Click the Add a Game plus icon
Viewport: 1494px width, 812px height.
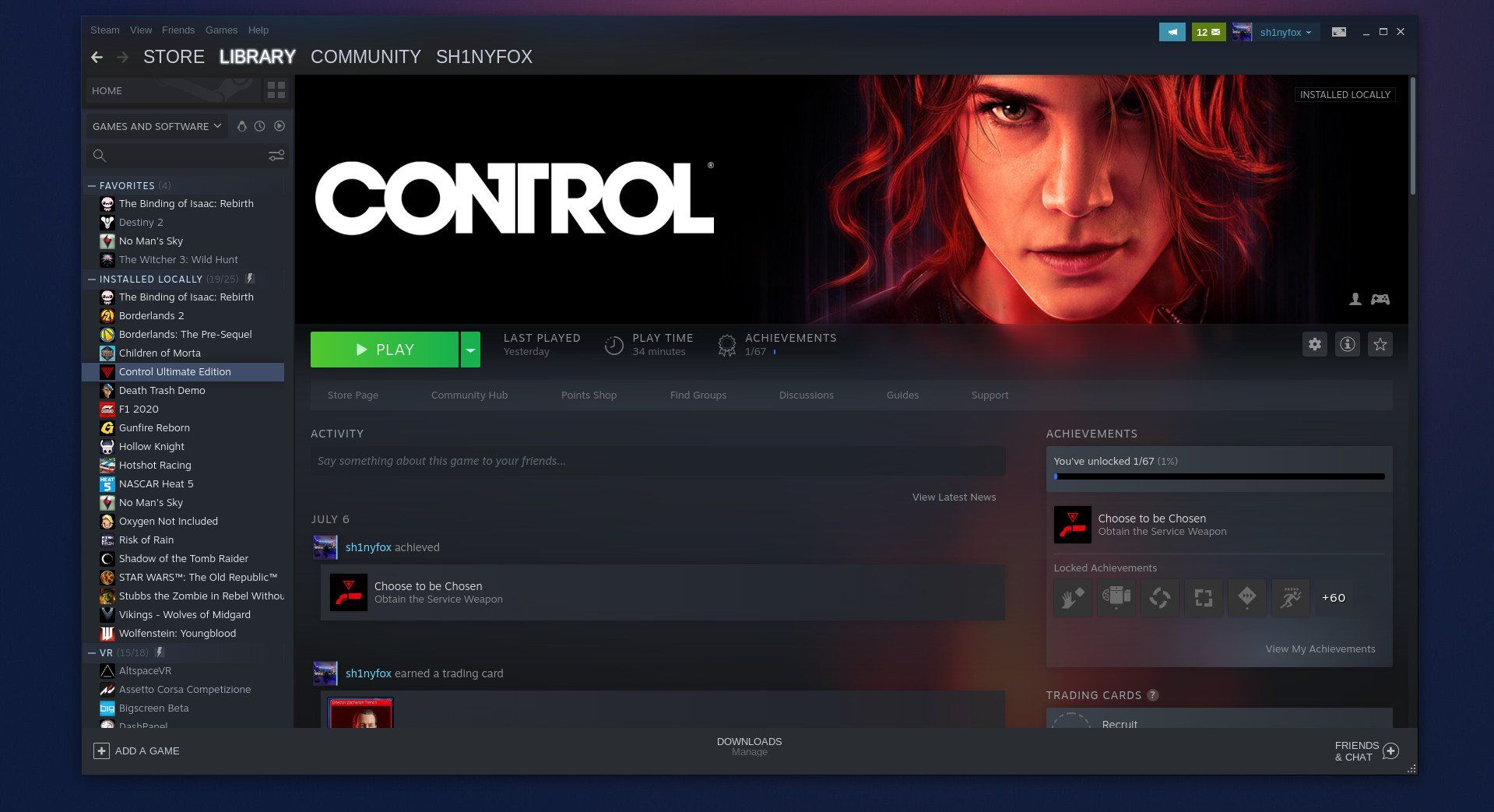tap(101, 750)
